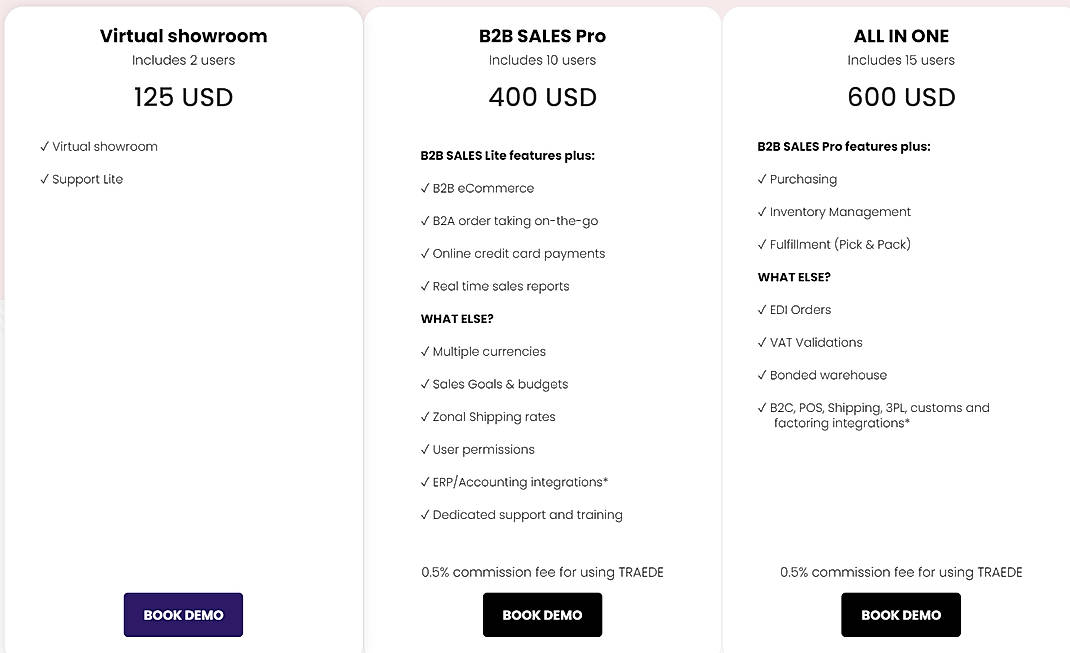Screen dimensions: 1070x653
Task: Click the checkmark beside Multiple currencies
Action: [424, 351]
